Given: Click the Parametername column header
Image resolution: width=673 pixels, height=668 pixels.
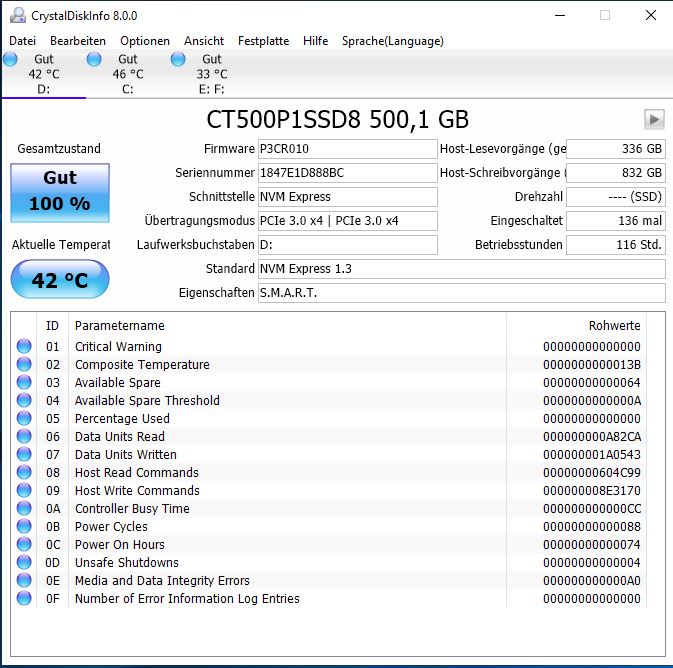Looking at the screenshot, I should (x=120, y=326).
